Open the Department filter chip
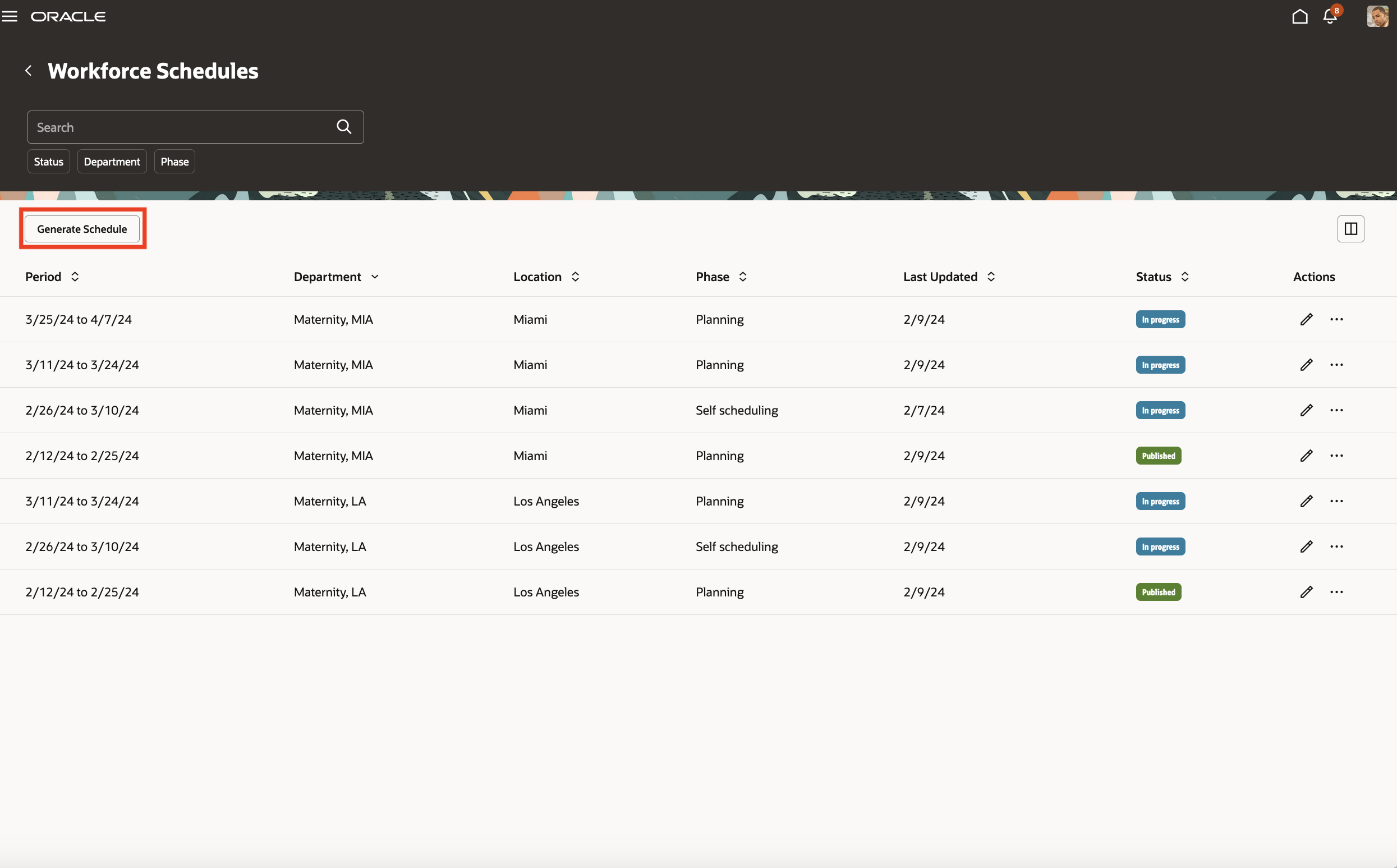Image resolution: width=1397 pixels, height=868 pixels. point(112,162)
